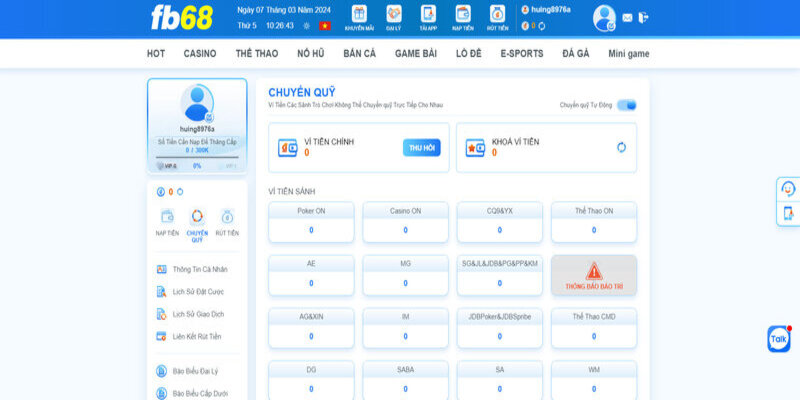Open the Talk chat icon

pyautogui.click(x=779, y=339)
